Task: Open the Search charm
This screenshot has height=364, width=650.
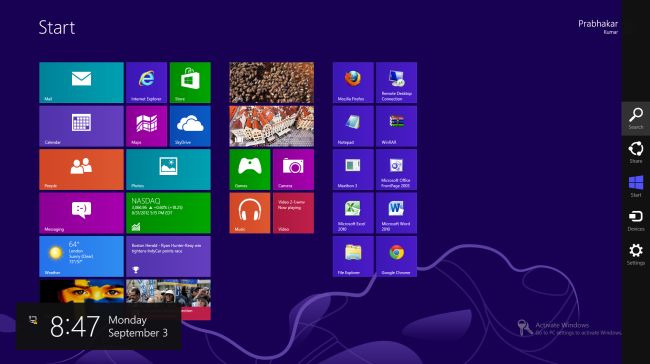Action: point(635,119)
